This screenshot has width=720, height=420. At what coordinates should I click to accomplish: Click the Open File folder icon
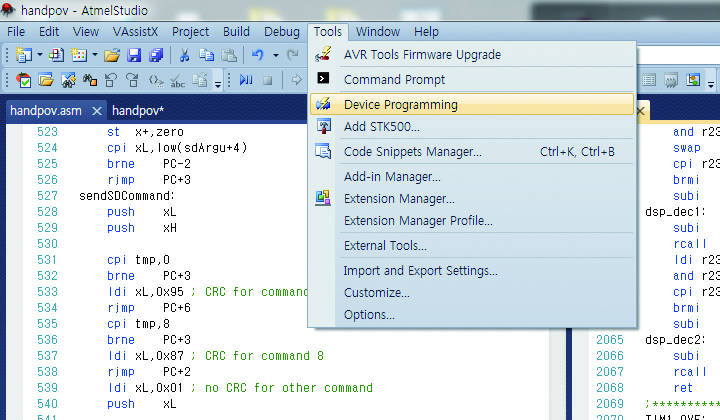[x=112, y=56]
